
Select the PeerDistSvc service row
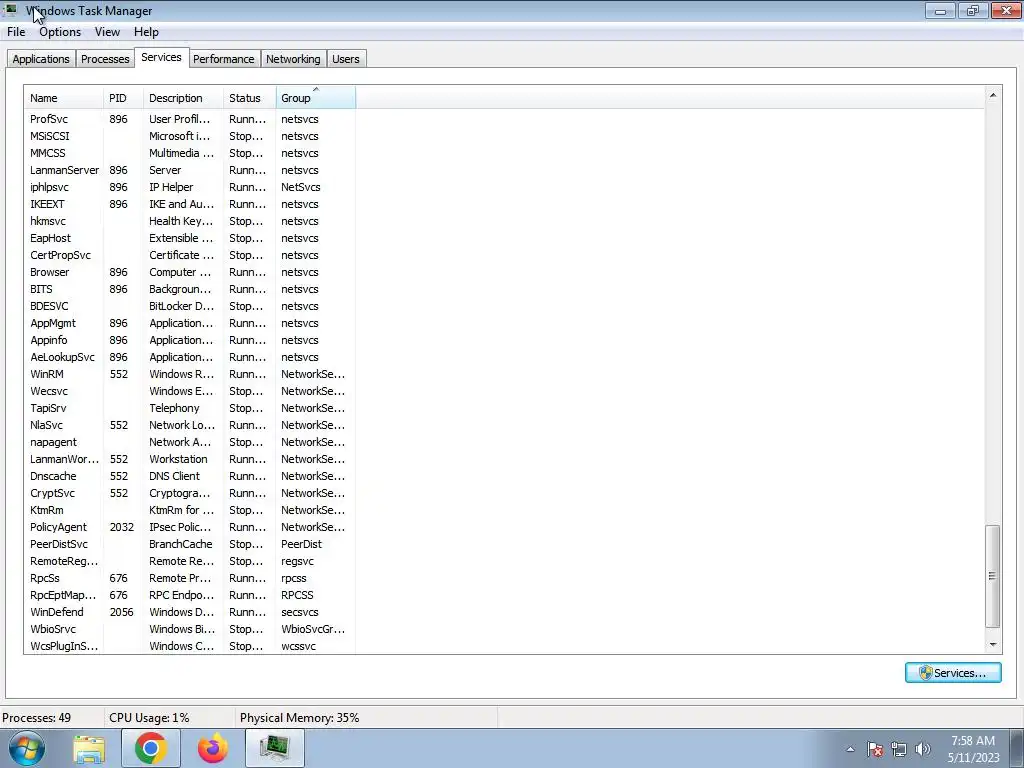point(190,543)
